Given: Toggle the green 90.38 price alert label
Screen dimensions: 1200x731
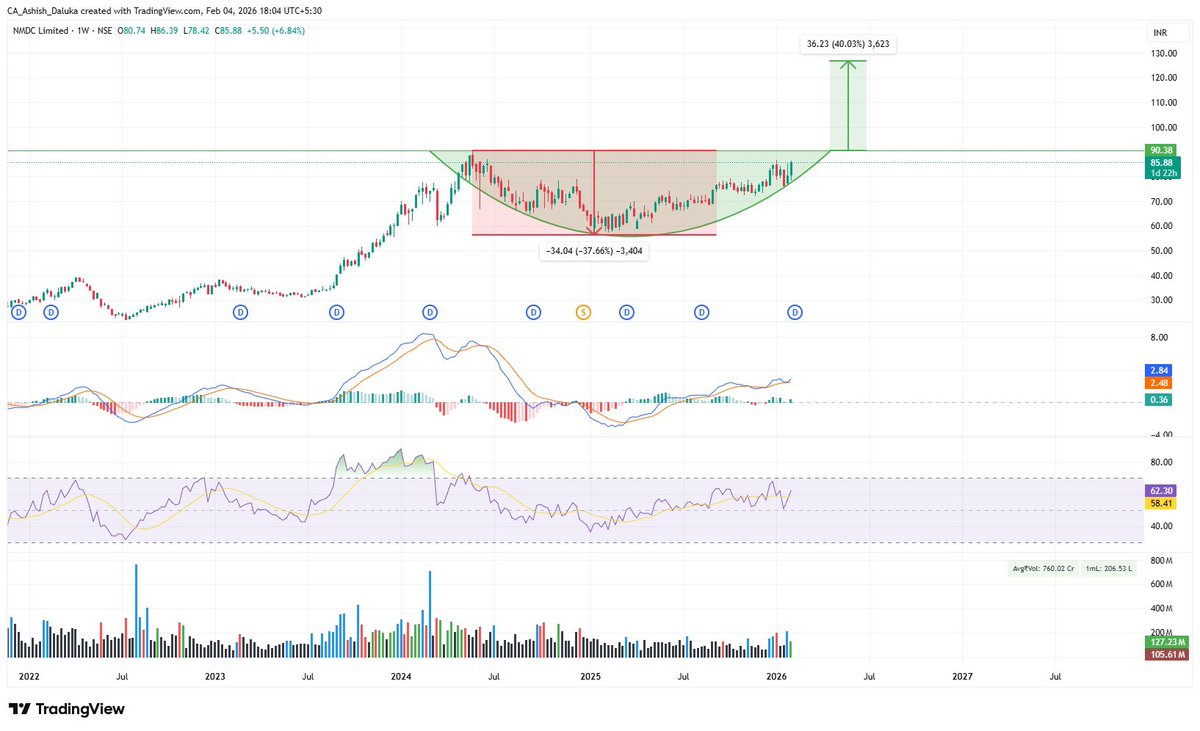Looking at the screenshot, I should pyautogui.click(x=1160, y=150).
